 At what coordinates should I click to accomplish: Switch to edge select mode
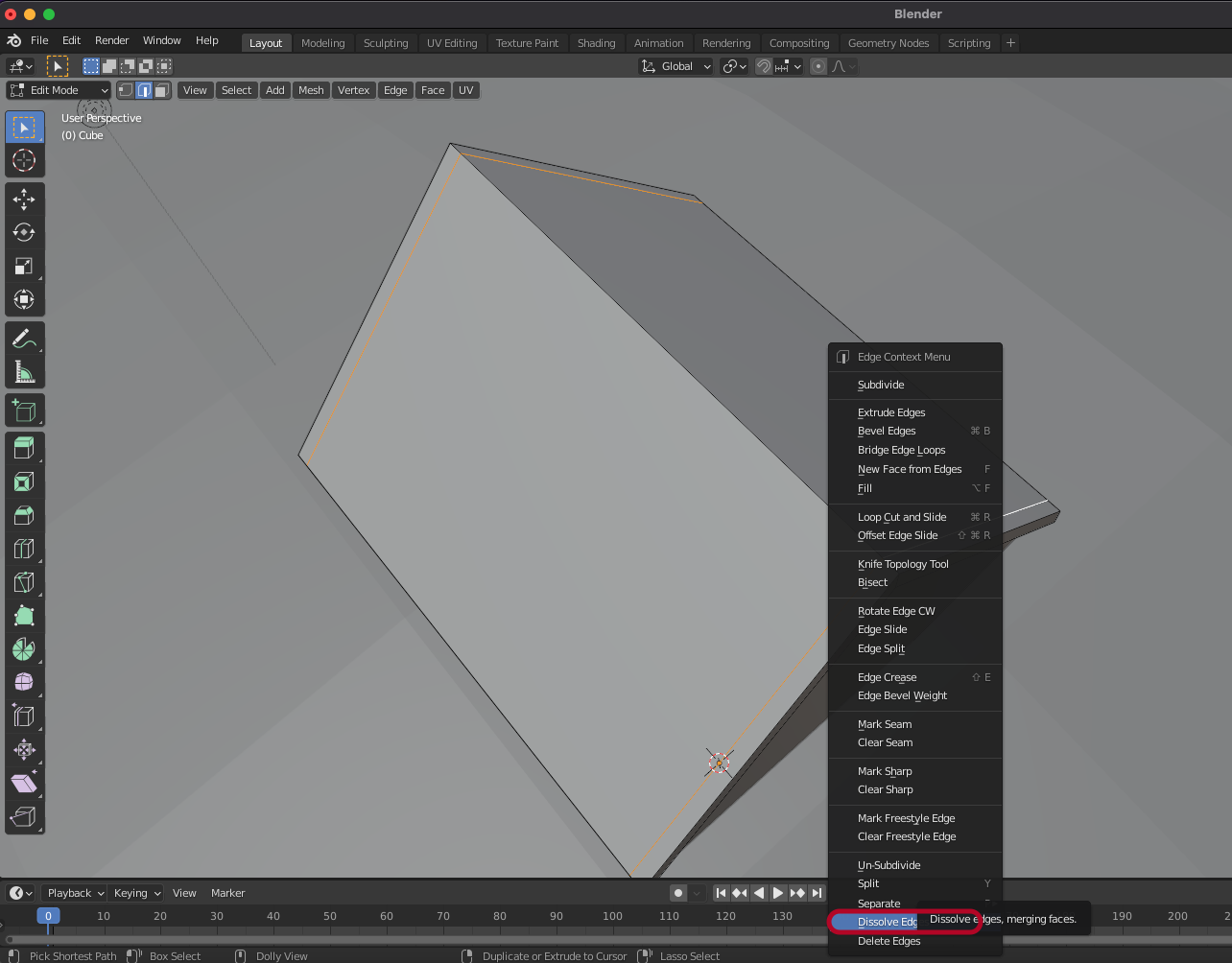tap(144, 90)
